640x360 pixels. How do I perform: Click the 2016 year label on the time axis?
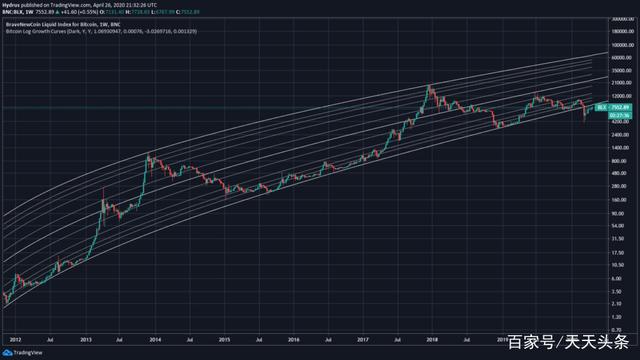(293, 340)
